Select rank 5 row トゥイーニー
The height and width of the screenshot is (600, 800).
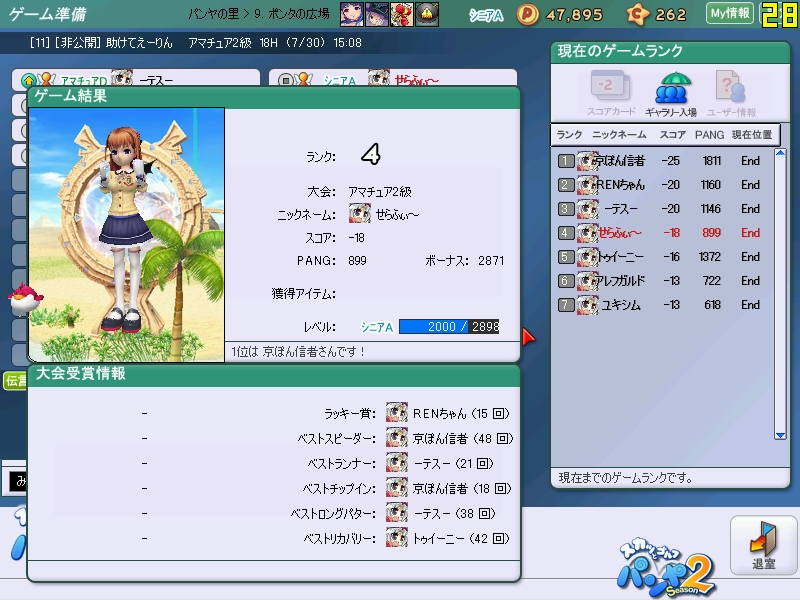point(663,257)
